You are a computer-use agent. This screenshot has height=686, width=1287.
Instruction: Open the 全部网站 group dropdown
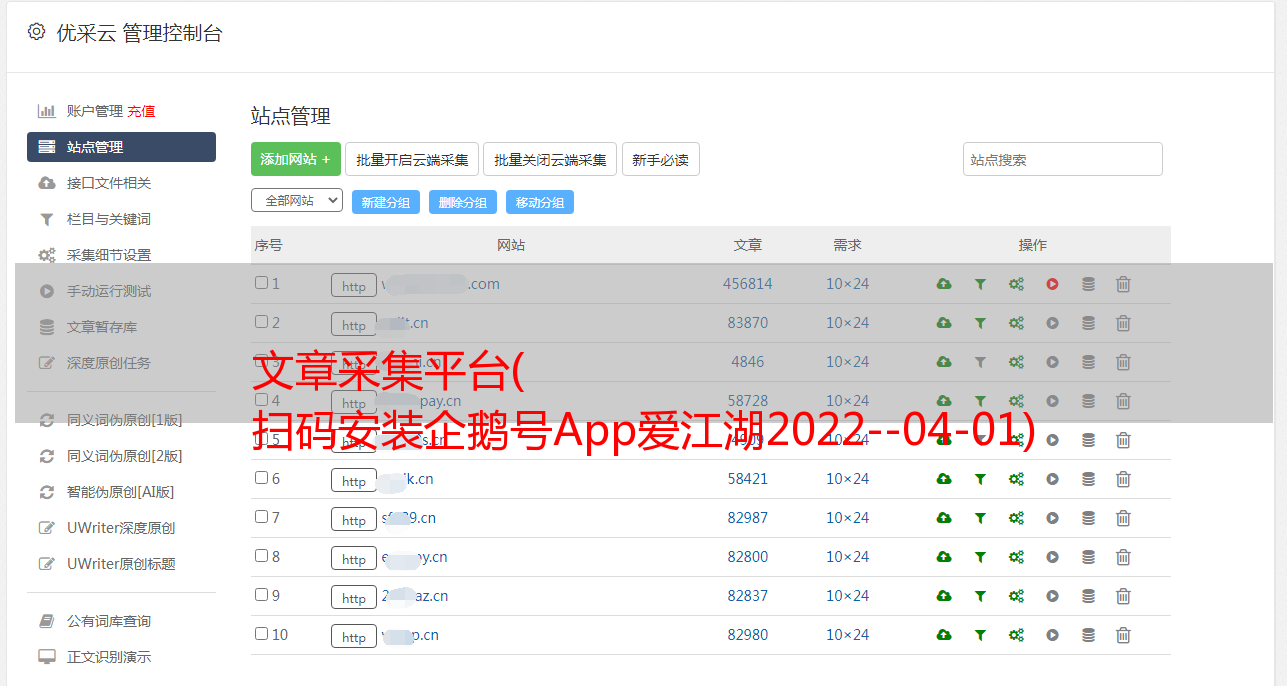[297, 201]
